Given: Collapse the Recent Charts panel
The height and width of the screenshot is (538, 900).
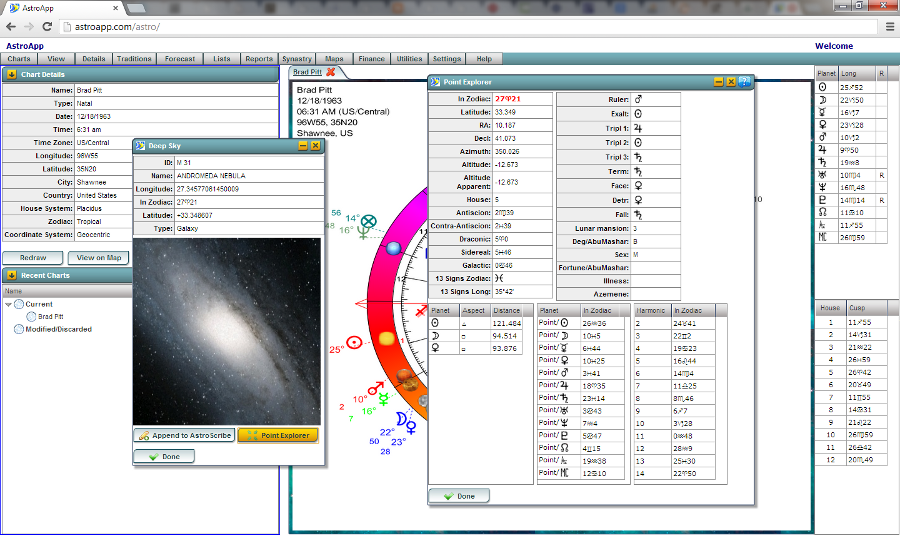Looking at the screenshot, I should coord(11,275).
